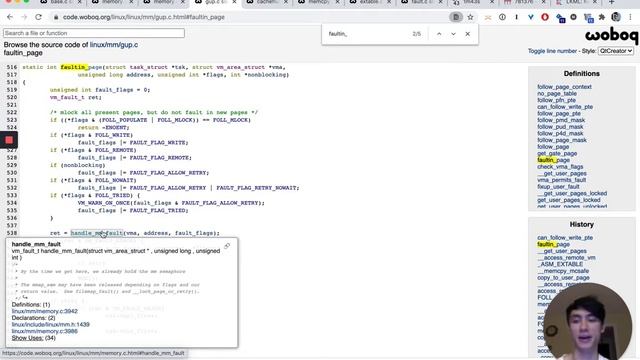Open the linux/mm/gup.c breadcrumb link
The height and width of the screenshot is (360, 640).
click(114, 45)
